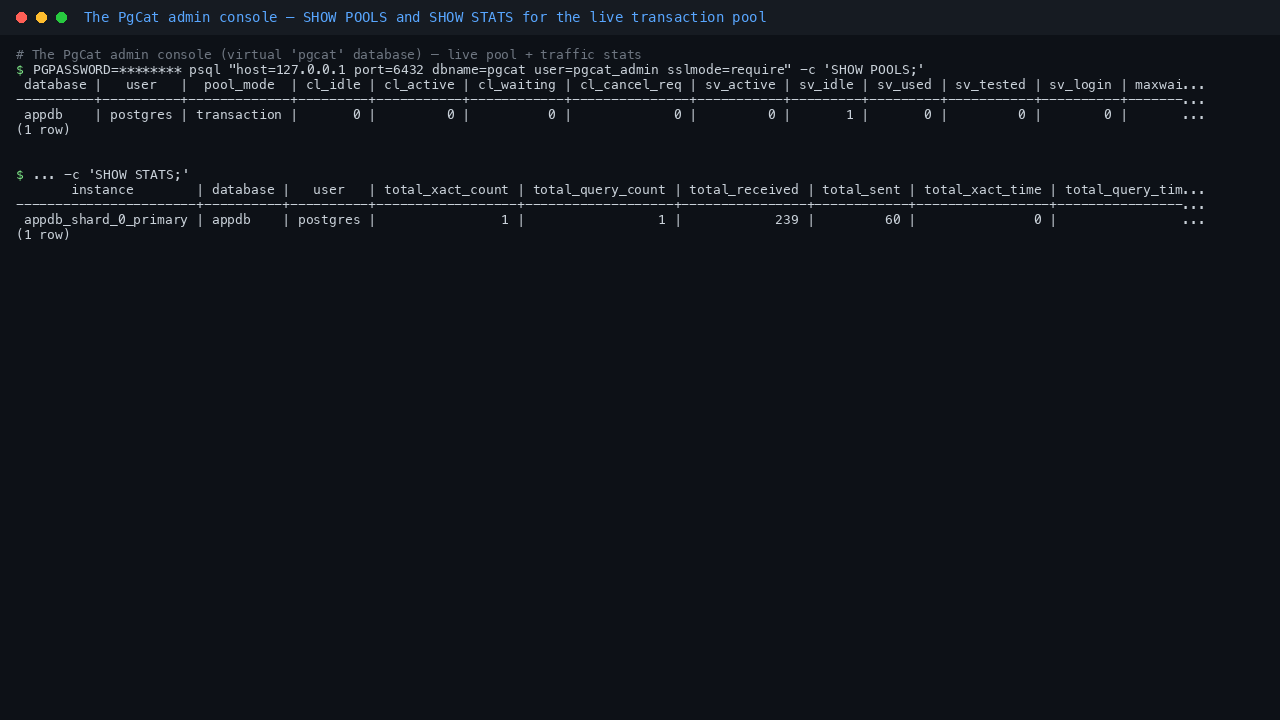Screen dimensions: 1280x720
Task: Click the SHOW STATS command line
Action: click(103, 174)
